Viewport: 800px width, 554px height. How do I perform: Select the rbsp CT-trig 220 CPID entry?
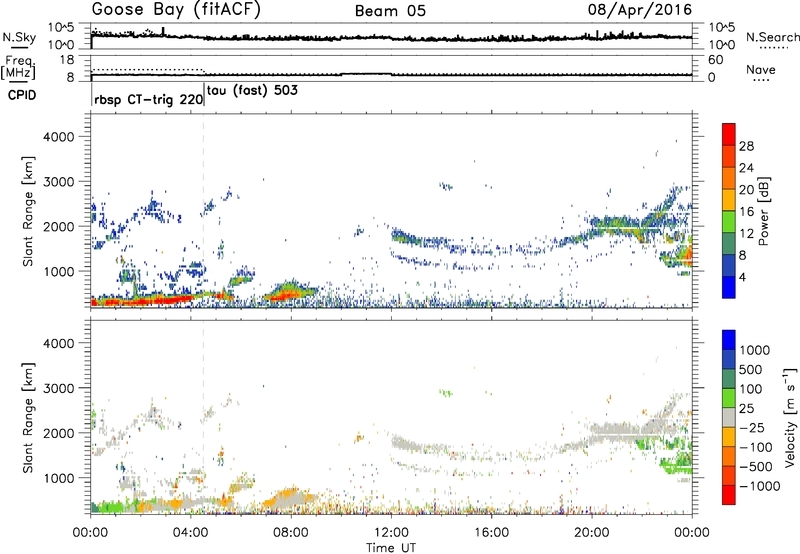pyautogui.click(x=148, y=99)
